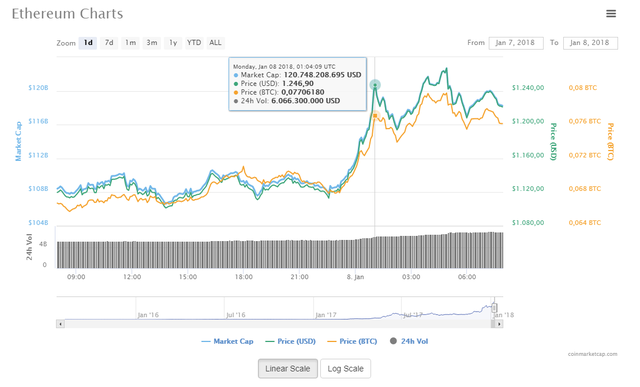The image size is (640, 387).
Task: Click the green USD price marker point
Action: [x=375, y=85]
